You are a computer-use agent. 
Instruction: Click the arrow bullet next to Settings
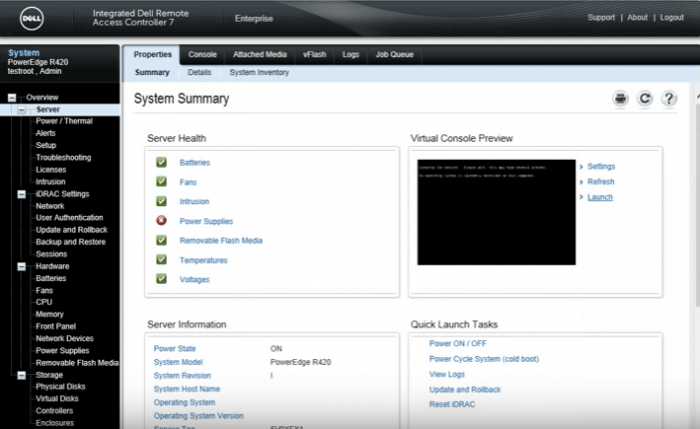coord(581,167)
